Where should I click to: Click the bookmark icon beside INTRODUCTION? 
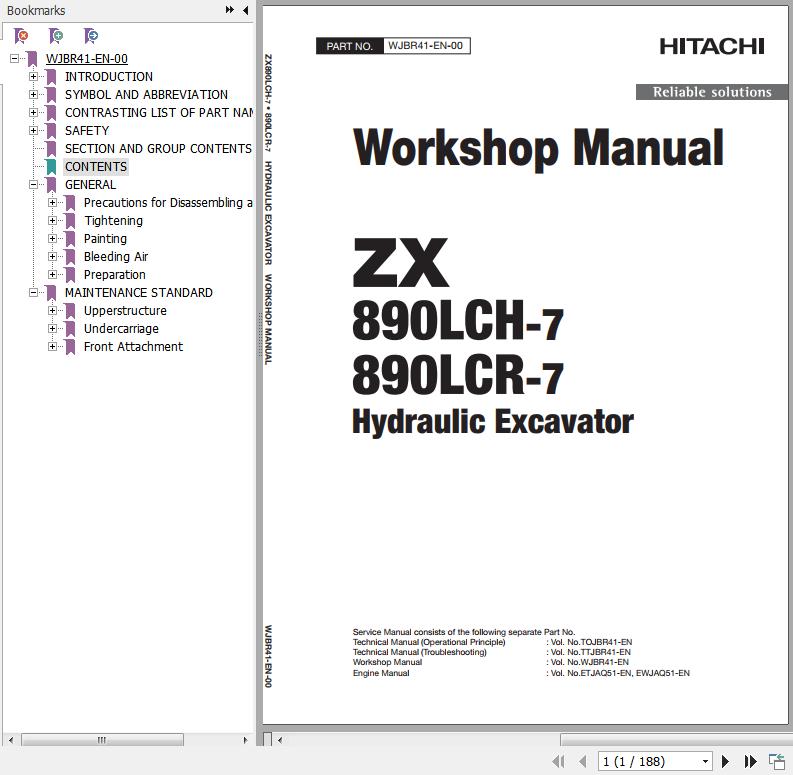point(51,77)
